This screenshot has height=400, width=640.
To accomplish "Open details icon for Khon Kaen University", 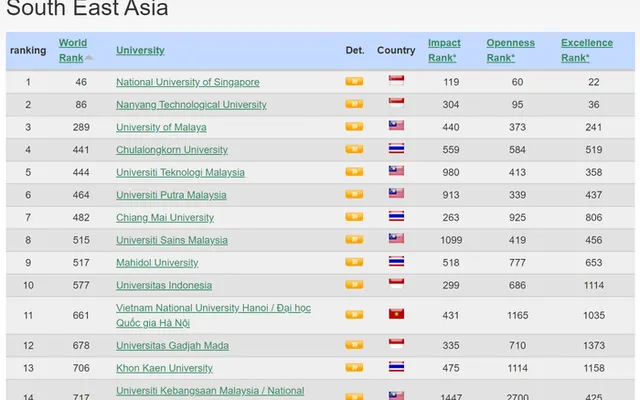I will [x=354, y=367].
